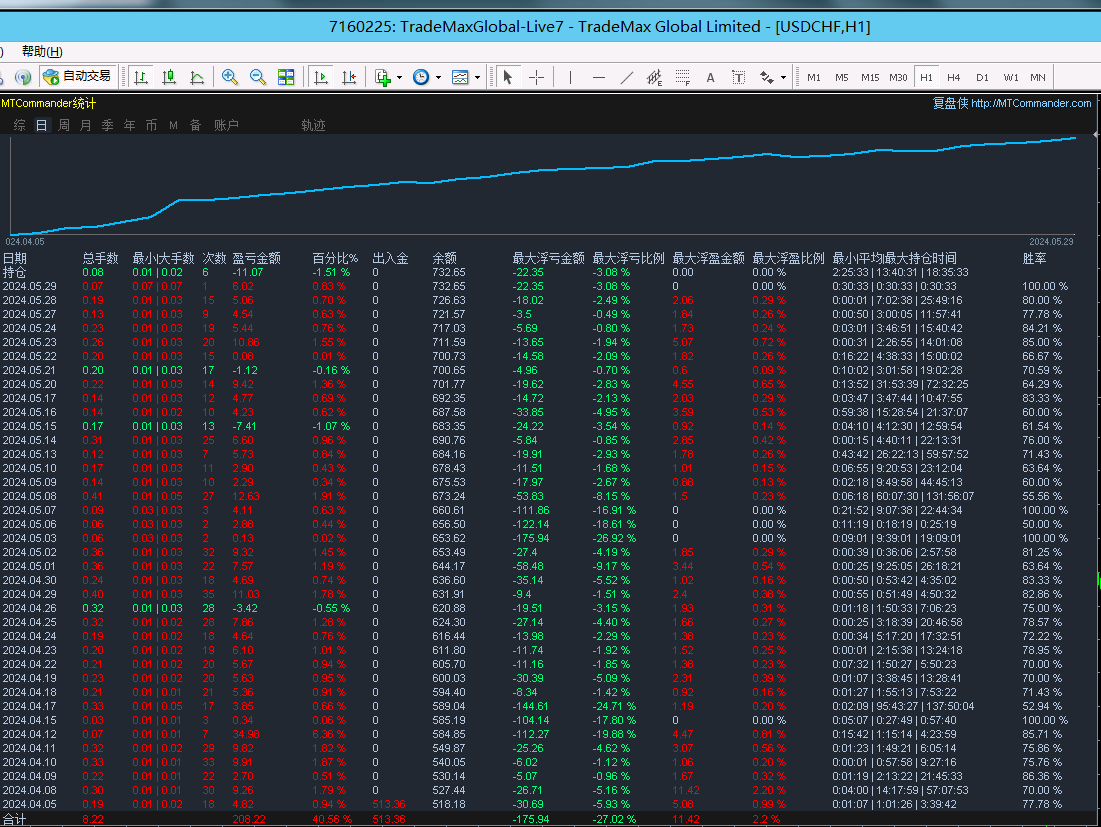Select the vertical line drawing tool
This screenshot has height=827, width=1101.
(571, 77)
